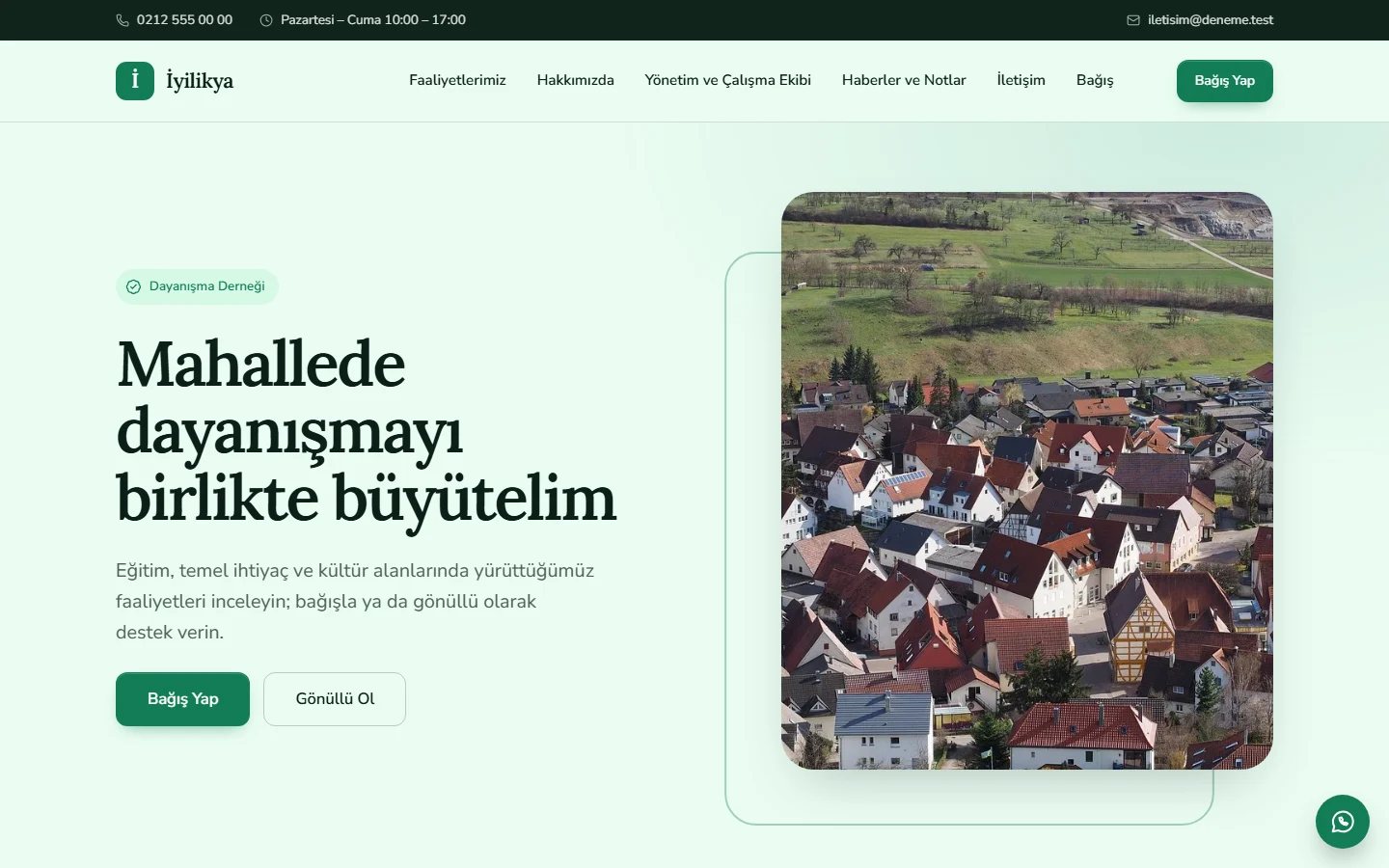Select Bağış in navigation bar

pos(1095,80)
